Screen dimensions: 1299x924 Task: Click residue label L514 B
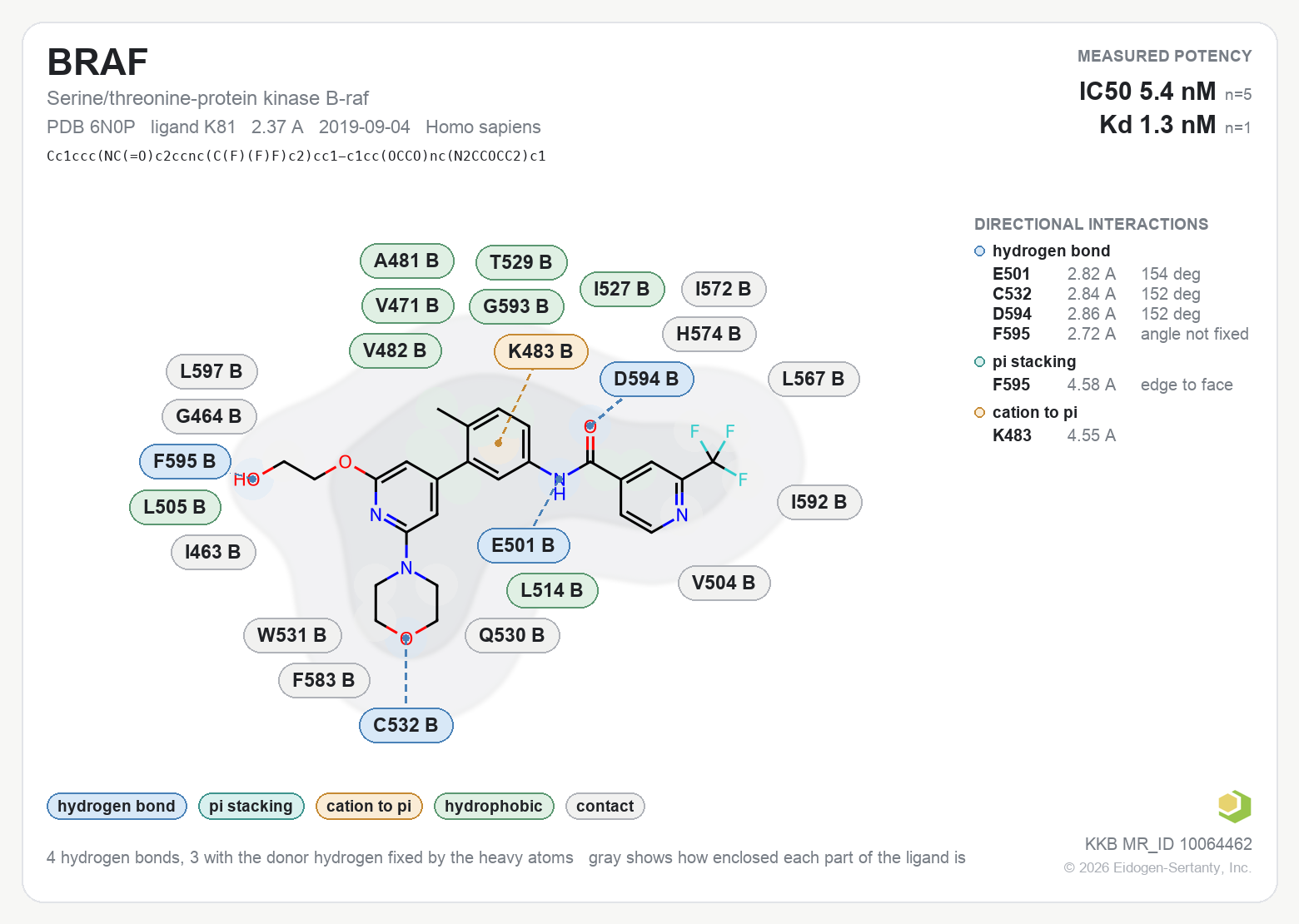click(552, 591)
